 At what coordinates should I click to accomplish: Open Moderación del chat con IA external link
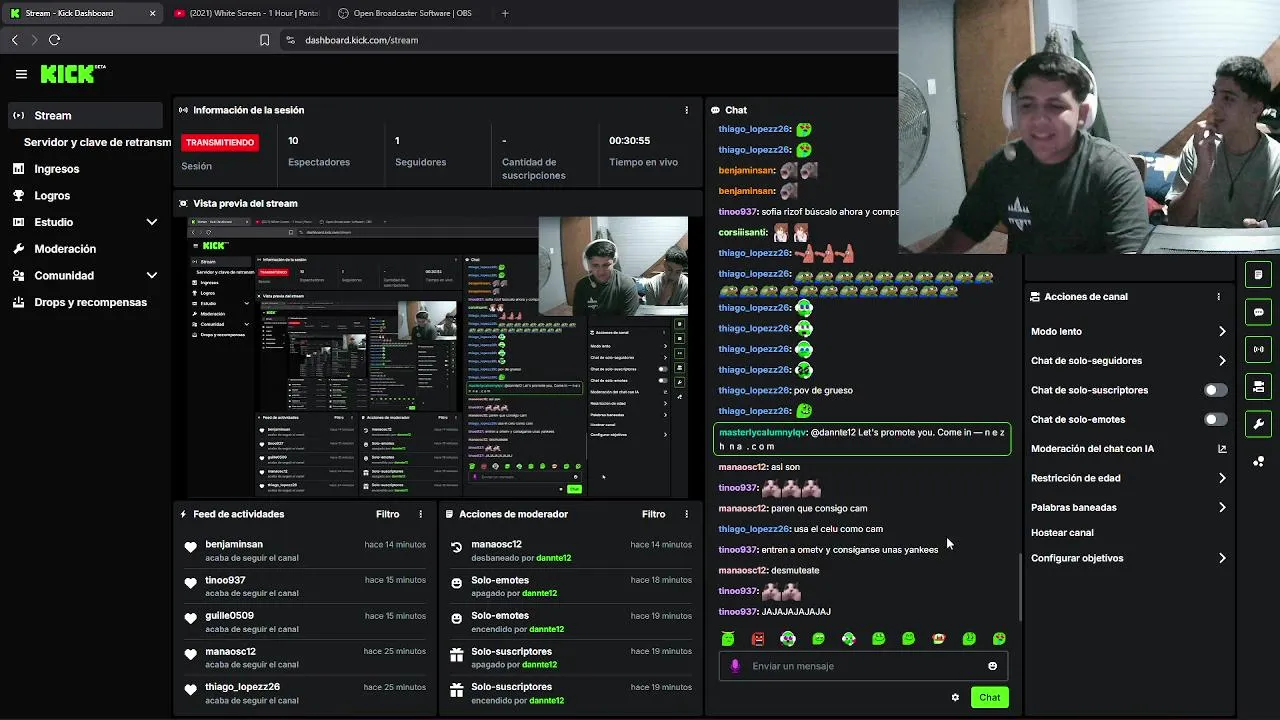(1222, 449)
